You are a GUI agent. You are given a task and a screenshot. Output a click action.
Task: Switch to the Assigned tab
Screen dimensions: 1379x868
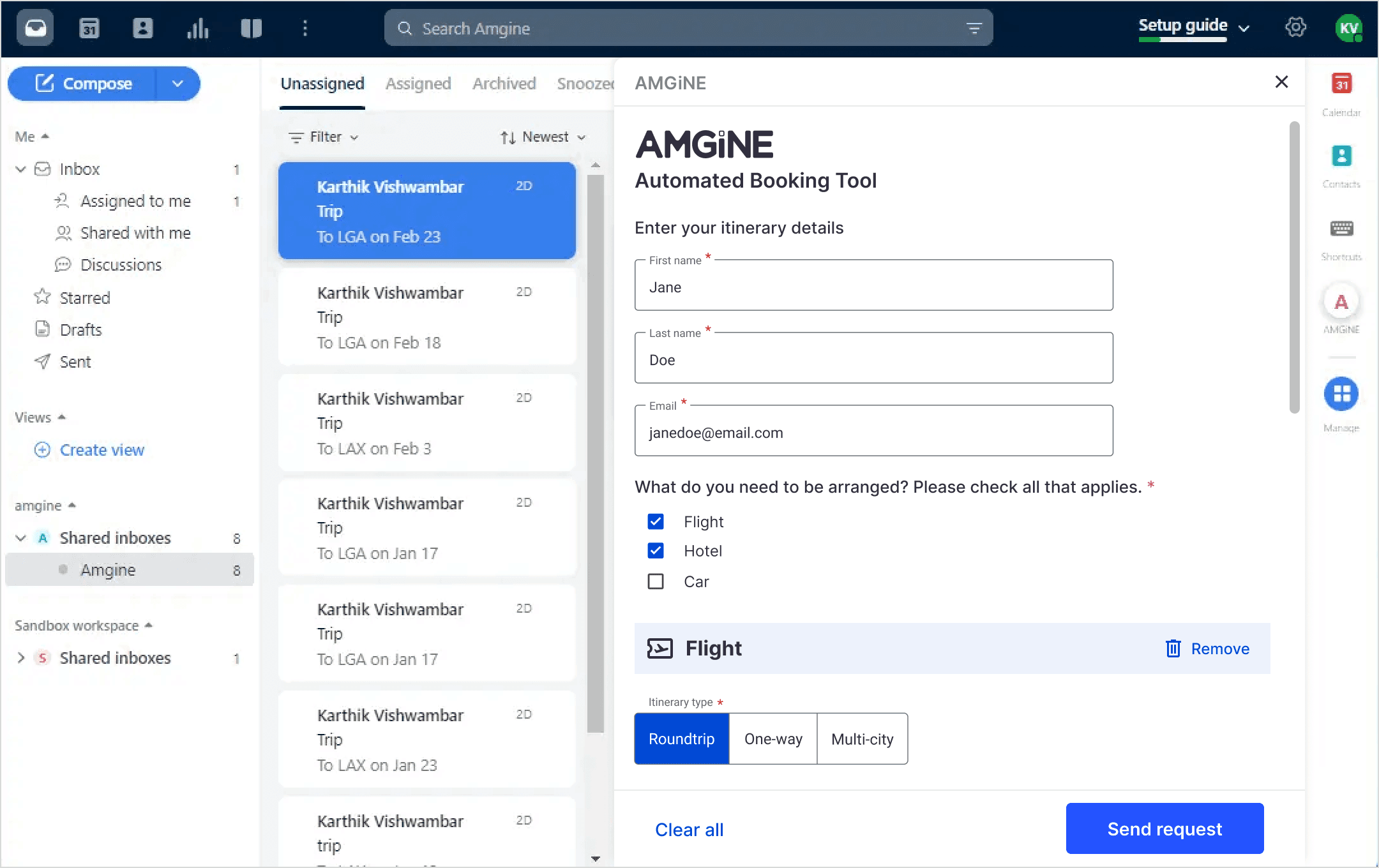[x=418, y=83]
